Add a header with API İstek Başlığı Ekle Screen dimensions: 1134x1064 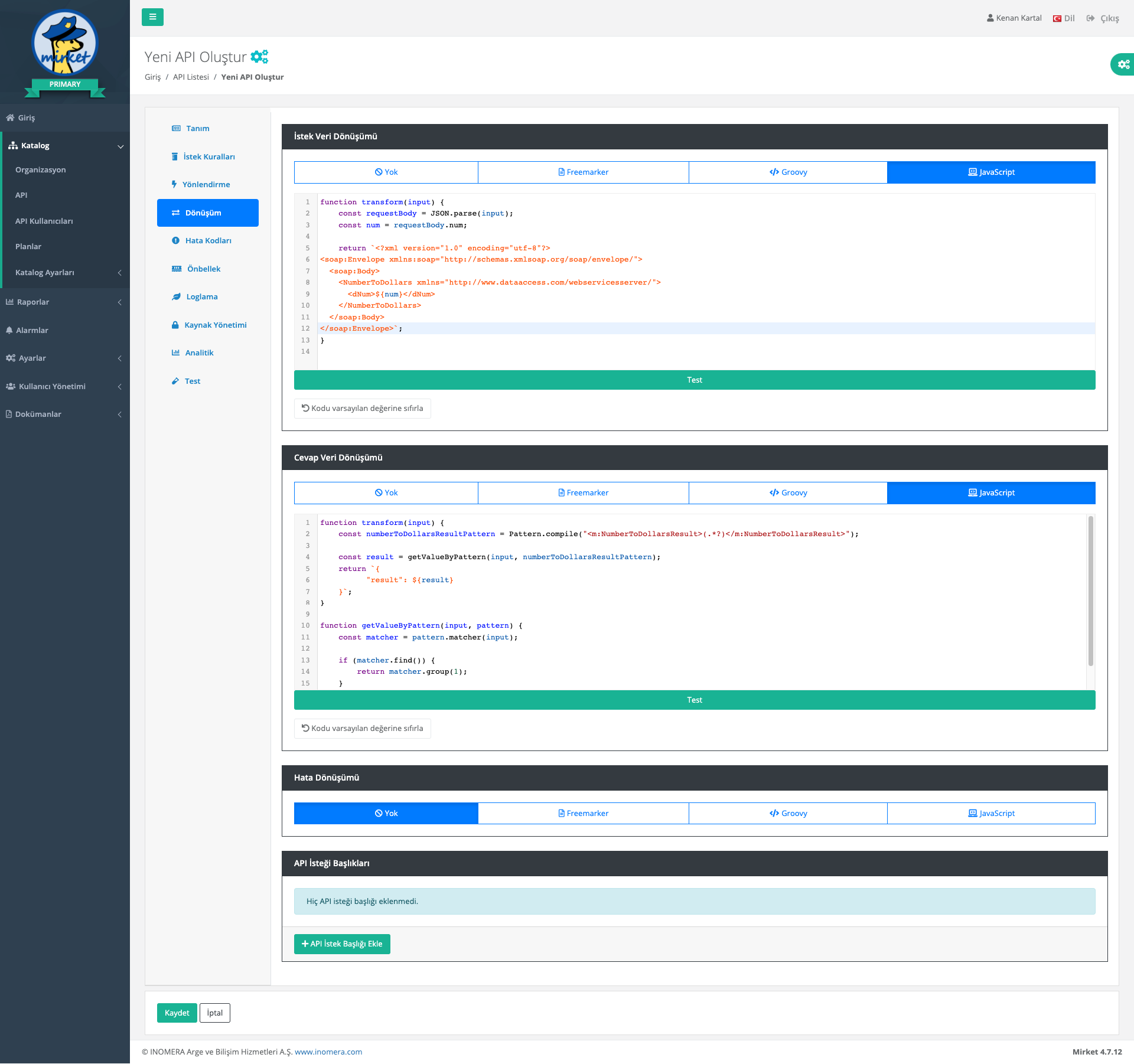pos(342,944)
